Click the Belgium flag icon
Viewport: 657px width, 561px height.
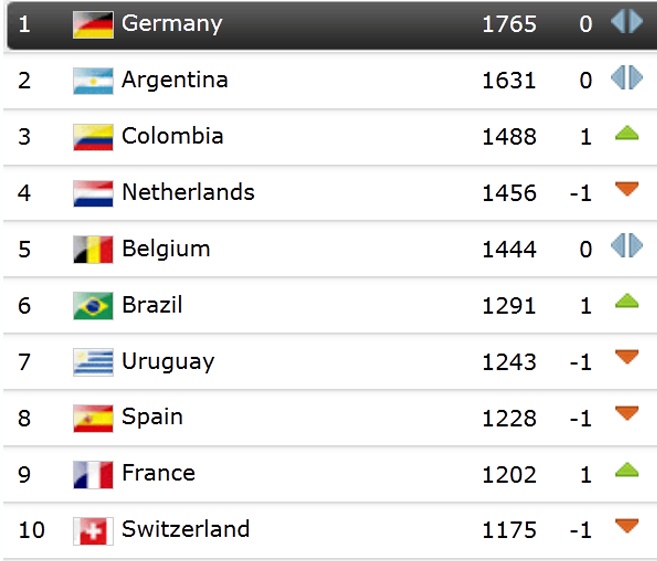(93, 249)
